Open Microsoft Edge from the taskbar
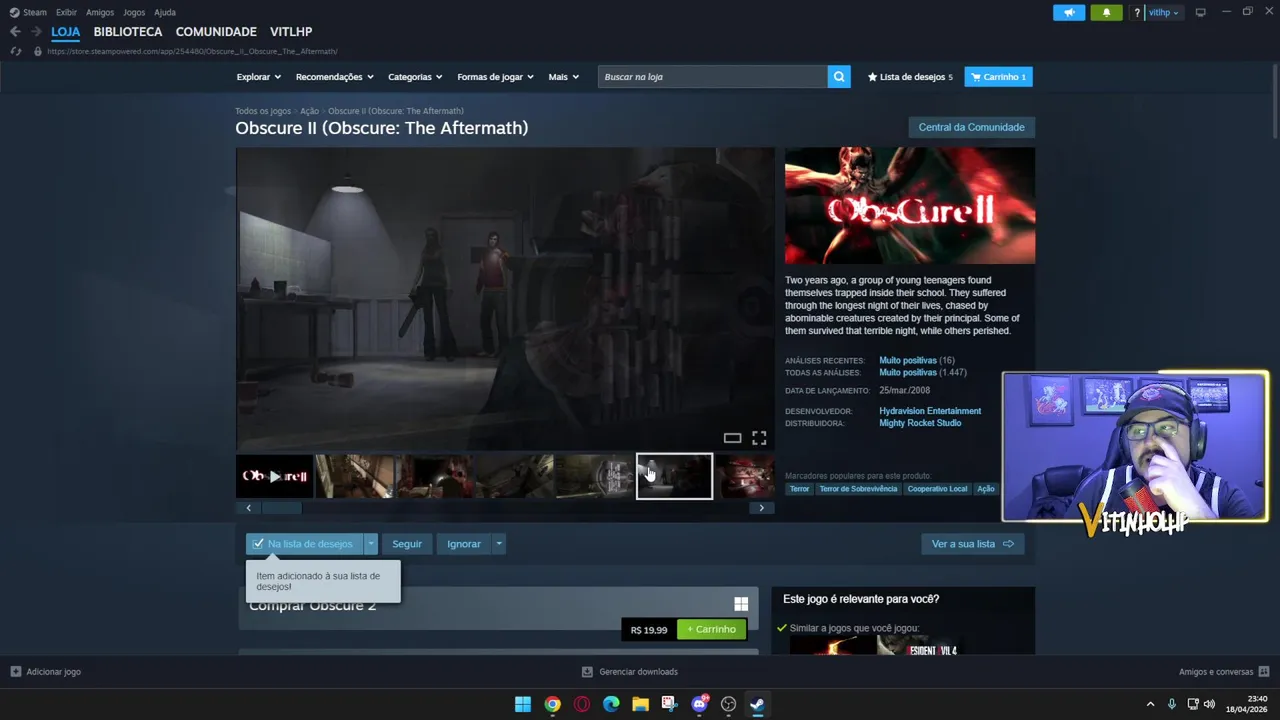Screen dimensions: 1280x720 [611, 704]
